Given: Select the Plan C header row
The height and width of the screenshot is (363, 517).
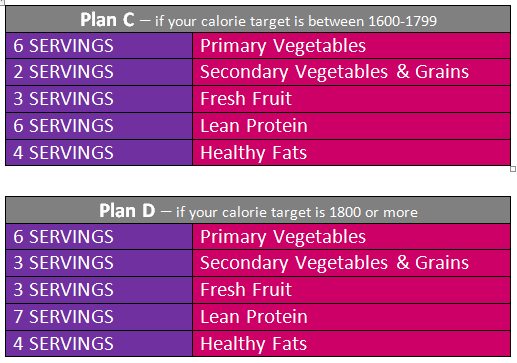Looking at the screenshot, I should click(x=258, y=19).
